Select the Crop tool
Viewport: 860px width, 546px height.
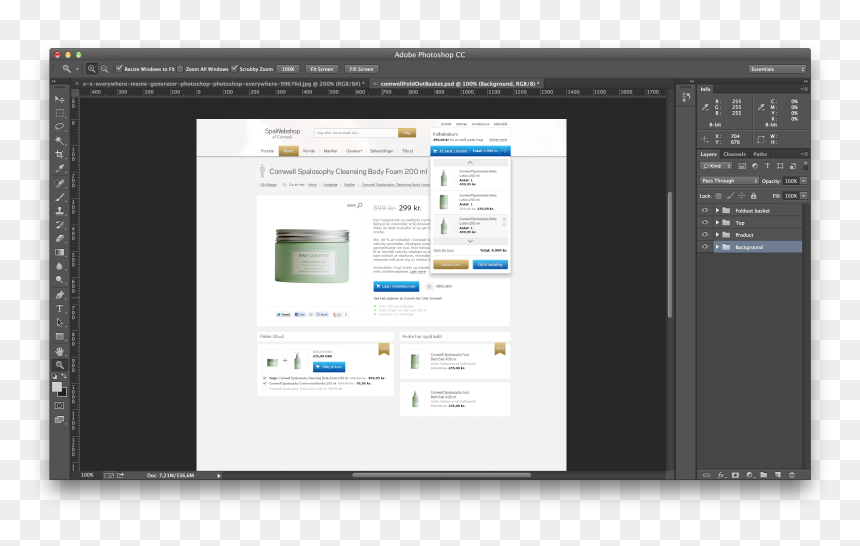[x=59, y=155]
